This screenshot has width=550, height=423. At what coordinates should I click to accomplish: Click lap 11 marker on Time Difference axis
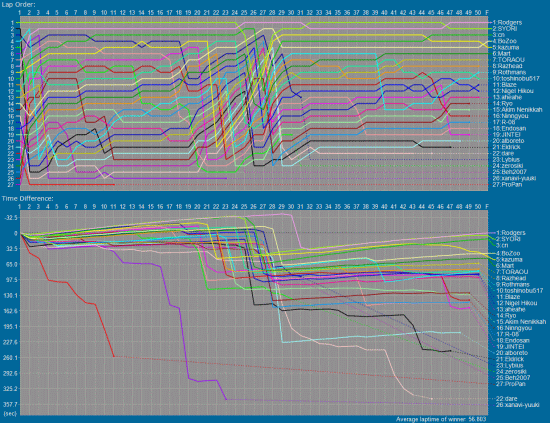113,207
